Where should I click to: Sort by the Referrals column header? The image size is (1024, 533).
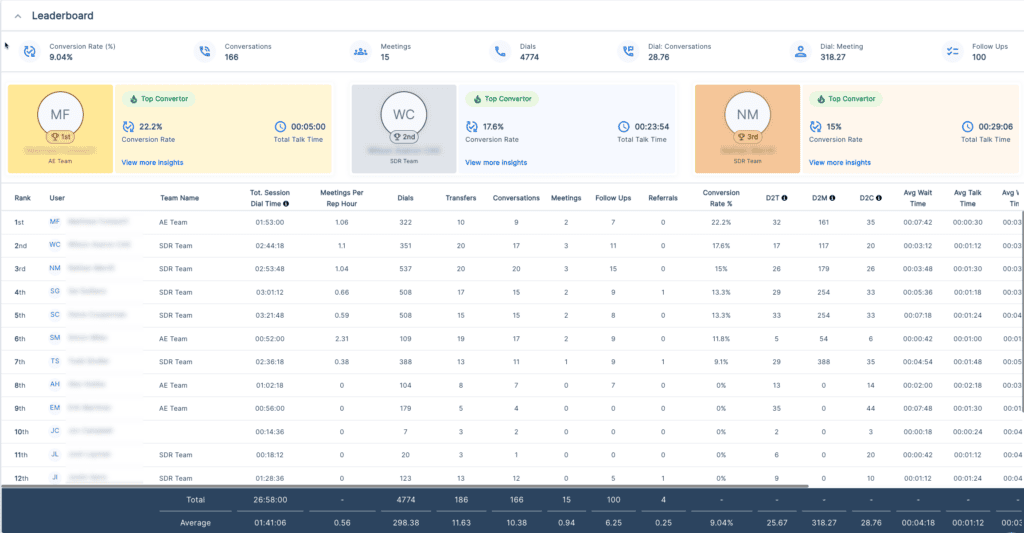tap(663, 198)
